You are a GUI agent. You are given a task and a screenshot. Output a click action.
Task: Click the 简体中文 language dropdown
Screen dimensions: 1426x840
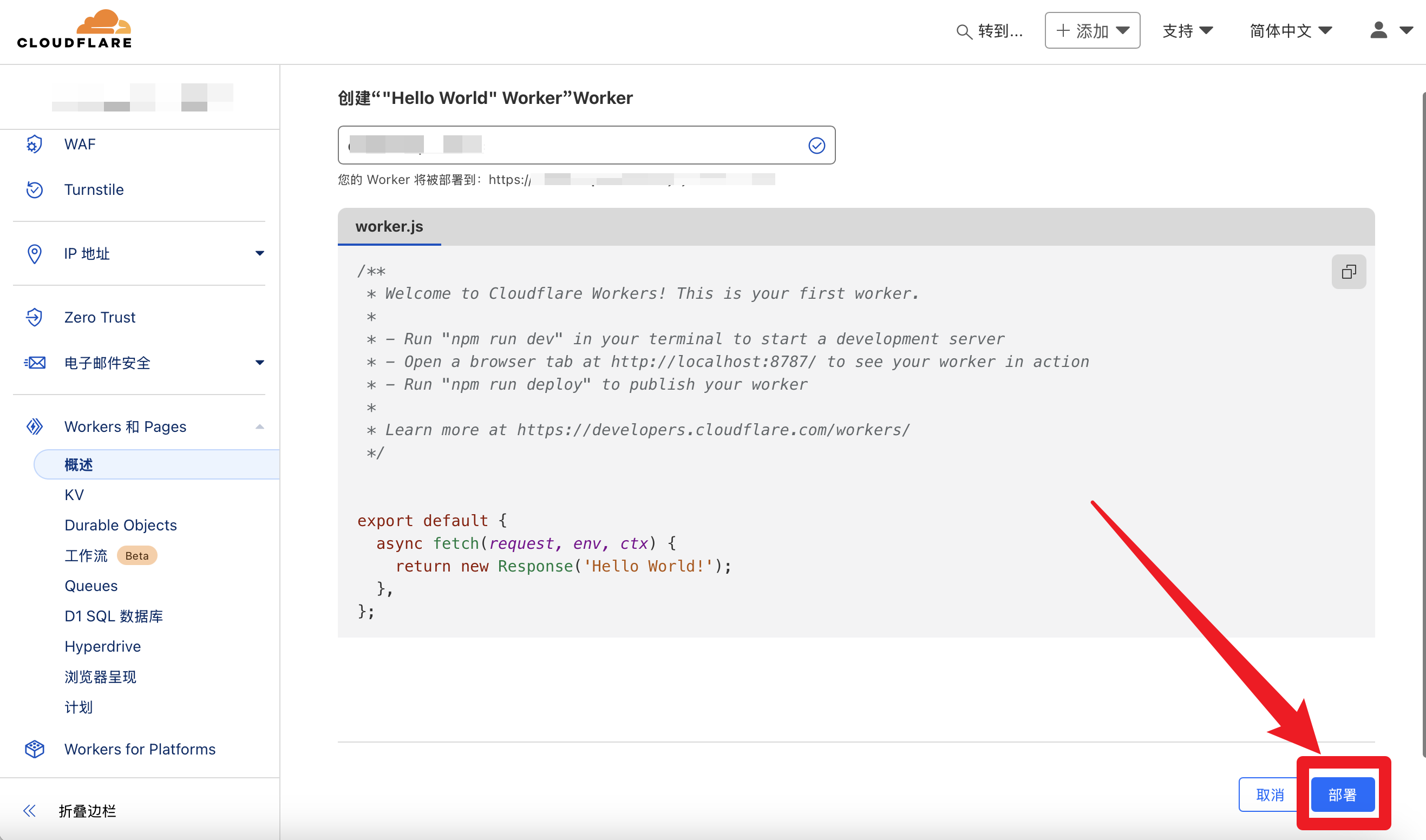[1290, 30]
